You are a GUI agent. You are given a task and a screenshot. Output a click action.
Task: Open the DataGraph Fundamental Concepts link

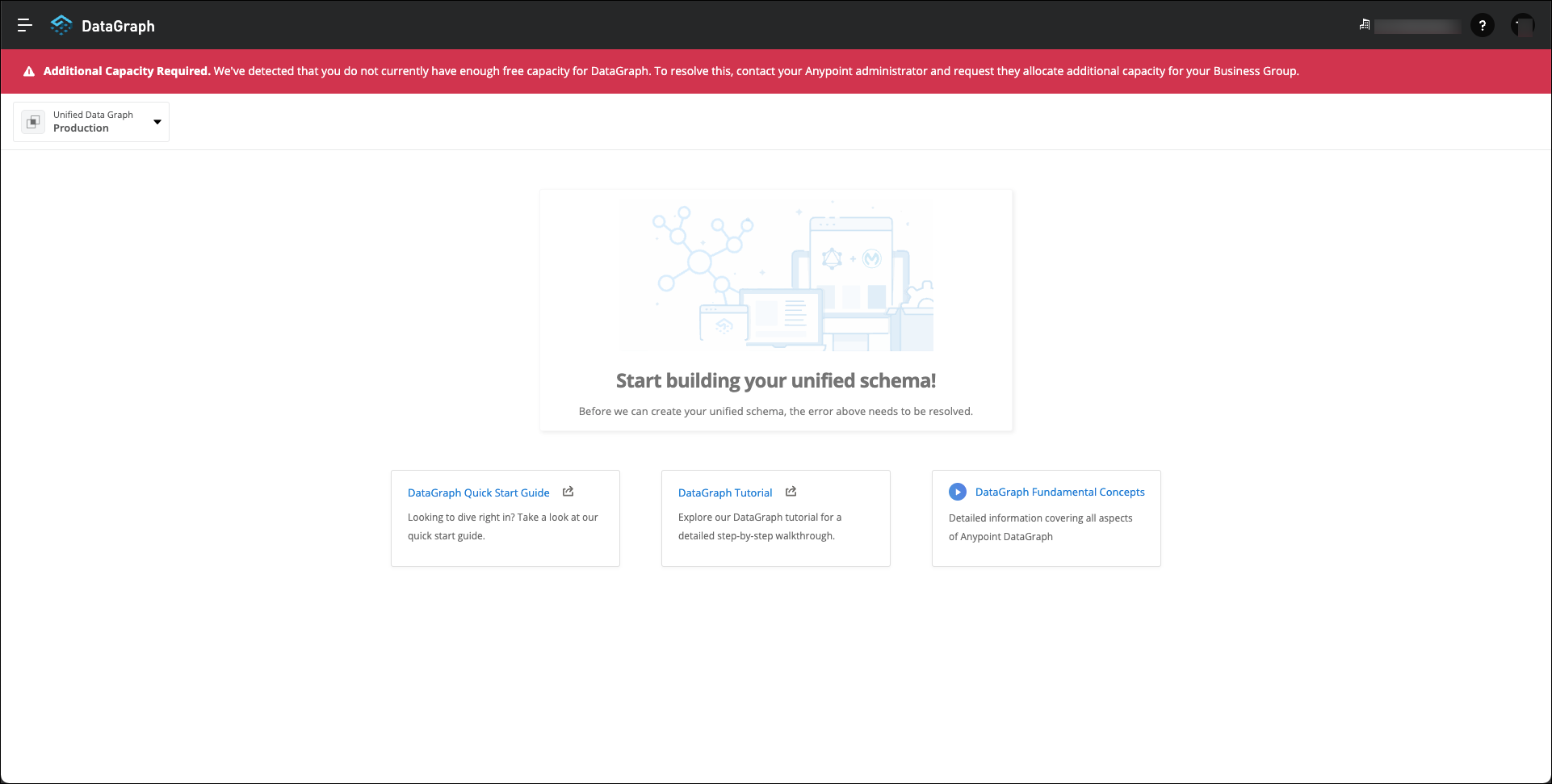(x=1059, y=492)
